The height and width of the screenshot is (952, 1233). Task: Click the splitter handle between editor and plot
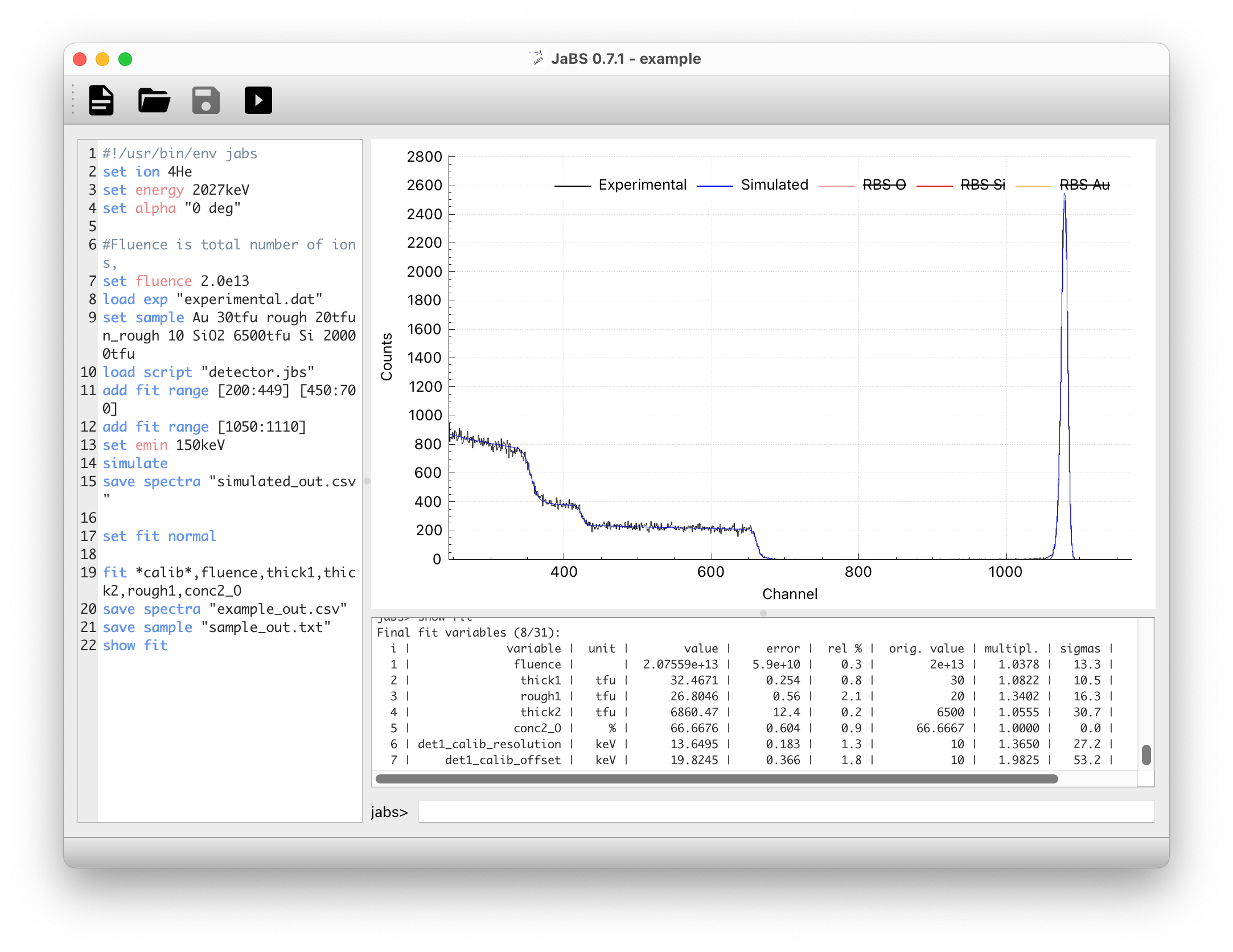pyautogui.click(x=367, y=481)
